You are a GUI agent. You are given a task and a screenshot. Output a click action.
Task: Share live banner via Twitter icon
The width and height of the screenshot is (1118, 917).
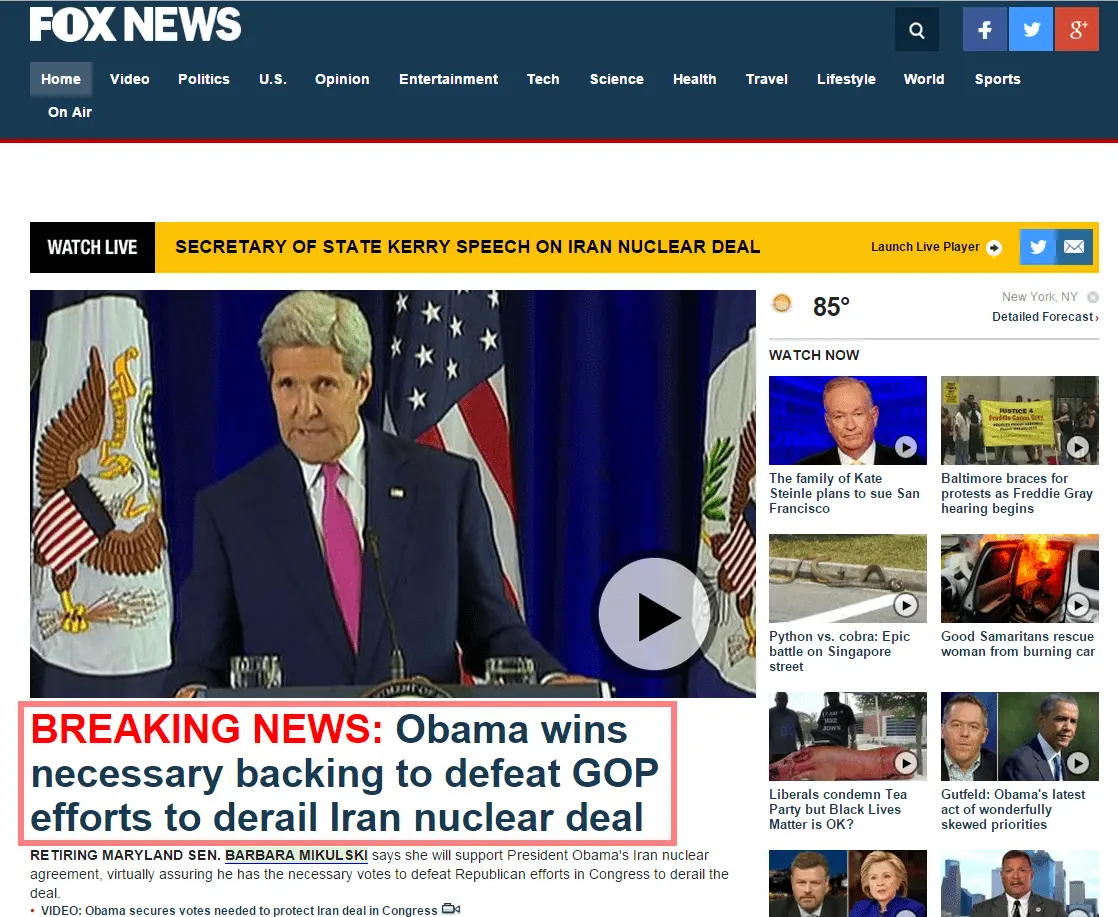(1038, 247)
